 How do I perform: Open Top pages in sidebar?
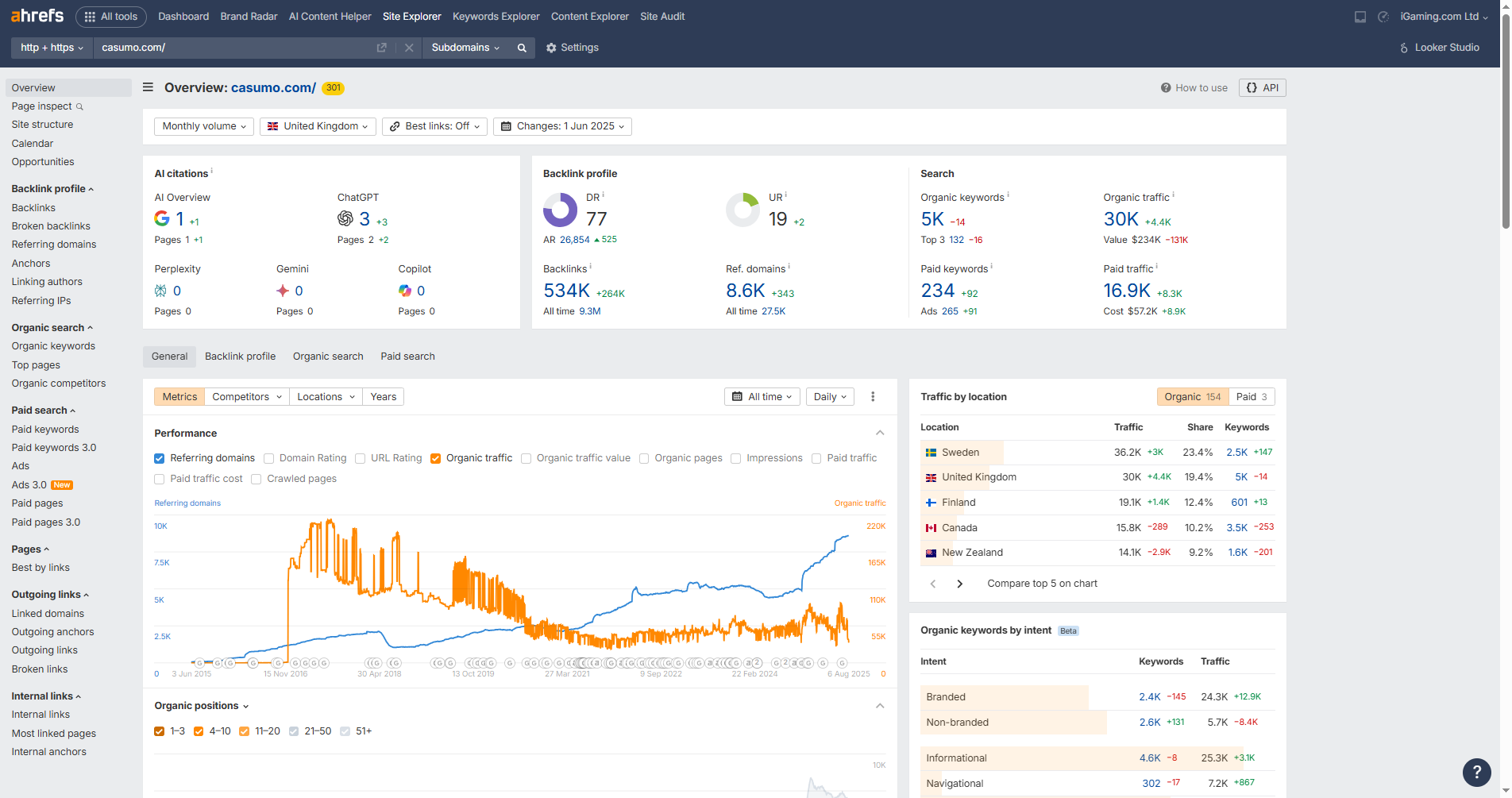36,365
